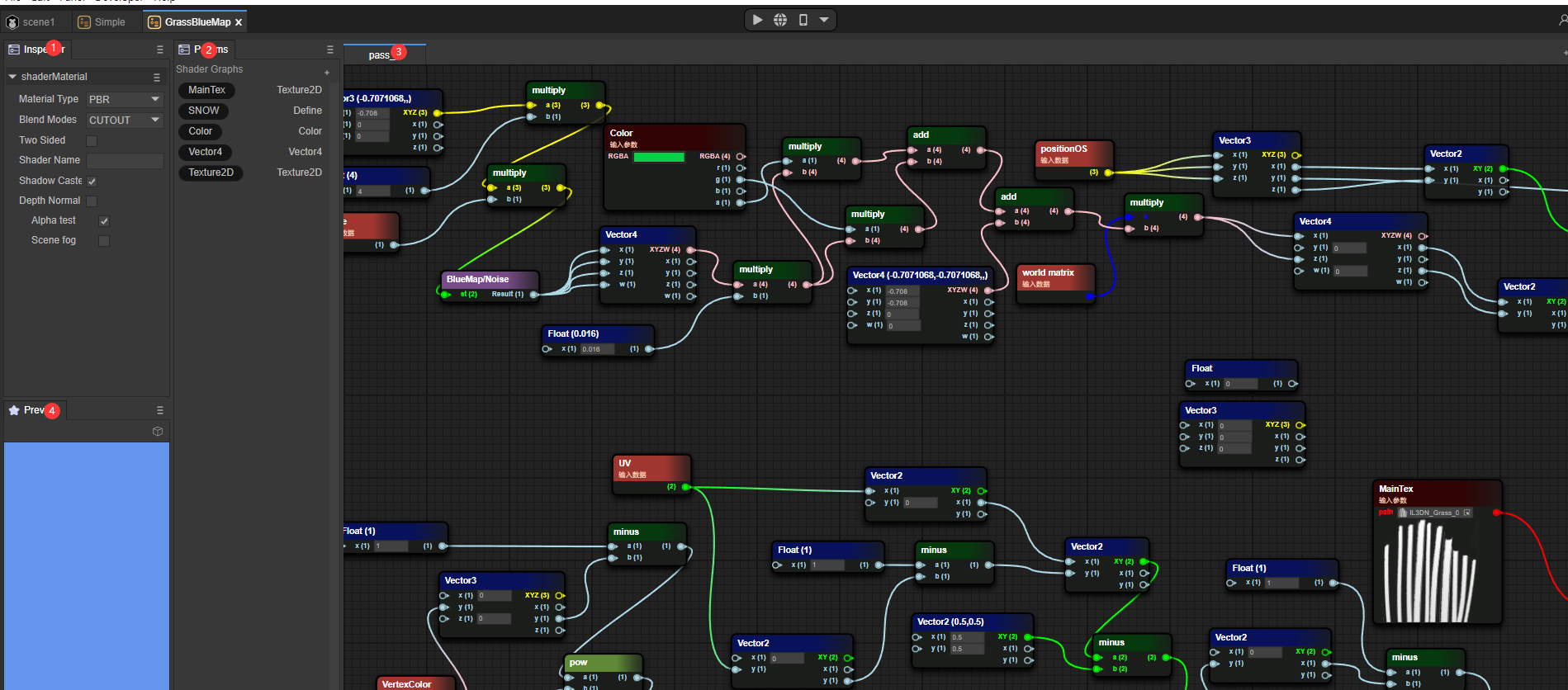The width and height of the screenshot is (1568, 690).
Task: Open the Preview panel hamburger menu
Action: (x=160, y=410)
